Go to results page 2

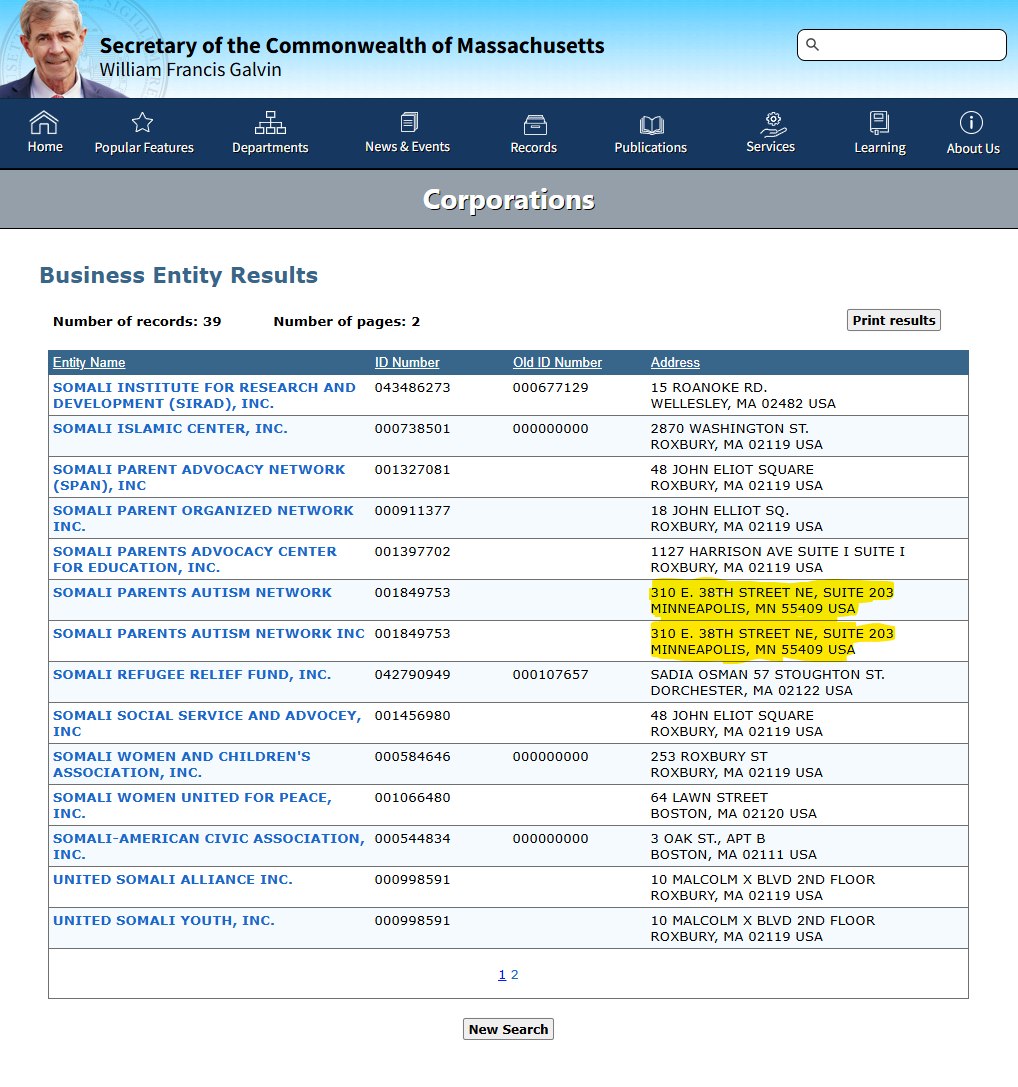point(515,975)
